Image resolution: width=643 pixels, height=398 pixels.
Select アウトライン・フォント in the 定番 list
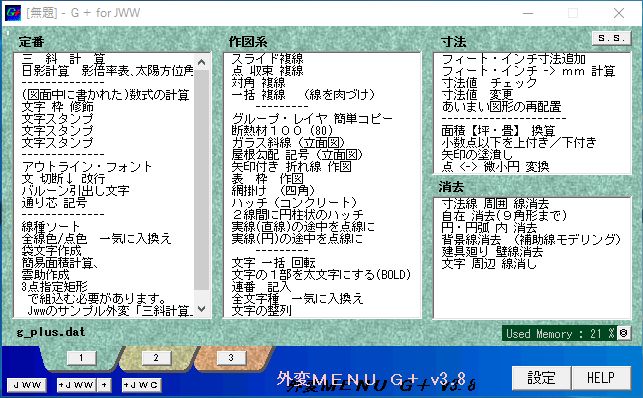(87, 166)
